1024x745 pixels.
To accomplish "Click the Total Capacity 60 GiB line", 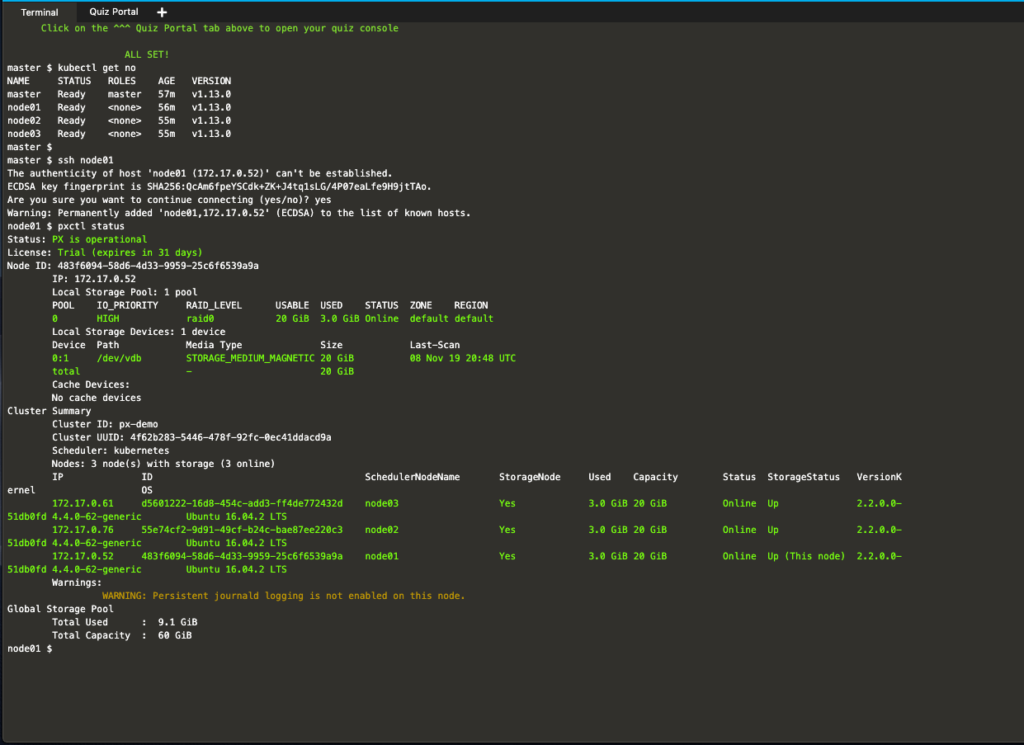I will point(122,635).
